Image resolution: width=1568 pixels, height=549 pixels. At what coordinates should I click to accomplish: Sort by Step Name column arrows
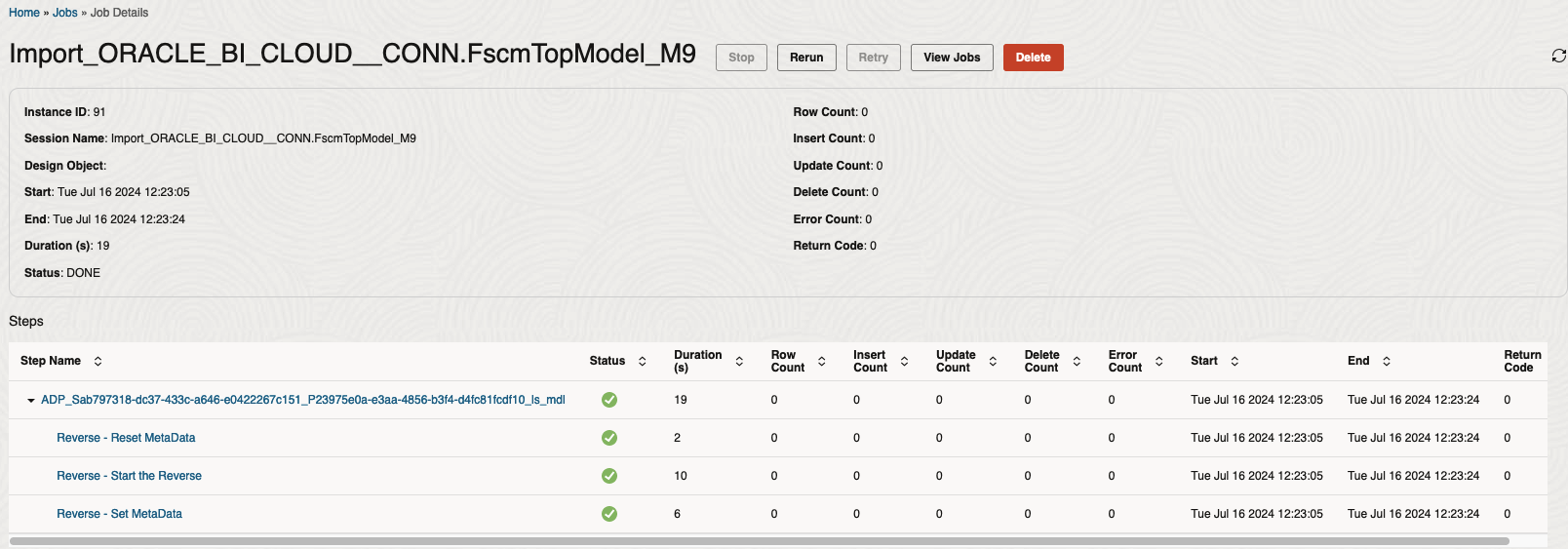pyautogui.click(x=98, y=361)
